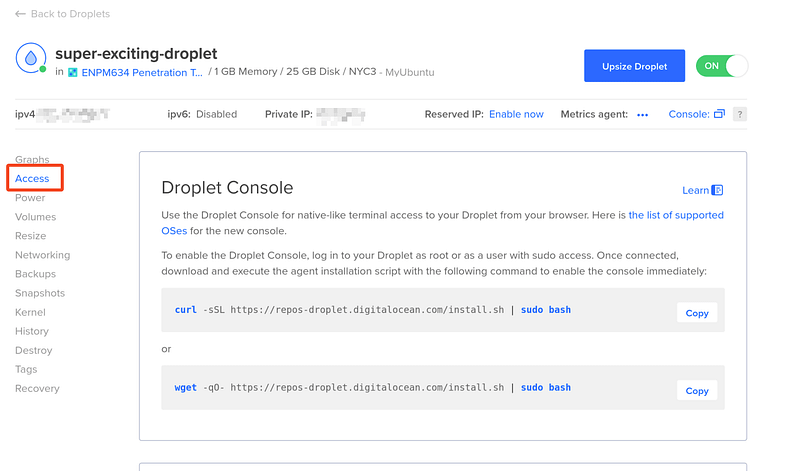Open the Learn link
This screenshot has height=471, width=800.
(695, 190)
